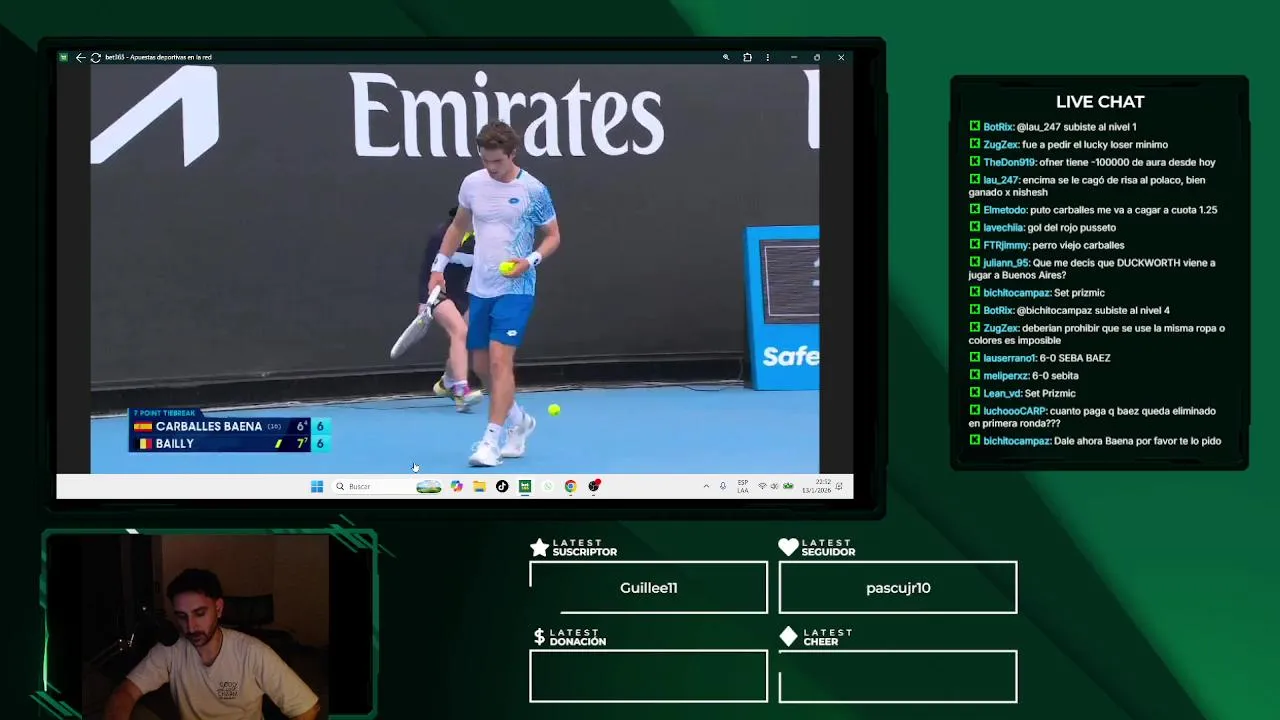The width and height of the screenshot is (1280, 720).
Task: Click latest follower name pascujr10
Action: point(898,588)
